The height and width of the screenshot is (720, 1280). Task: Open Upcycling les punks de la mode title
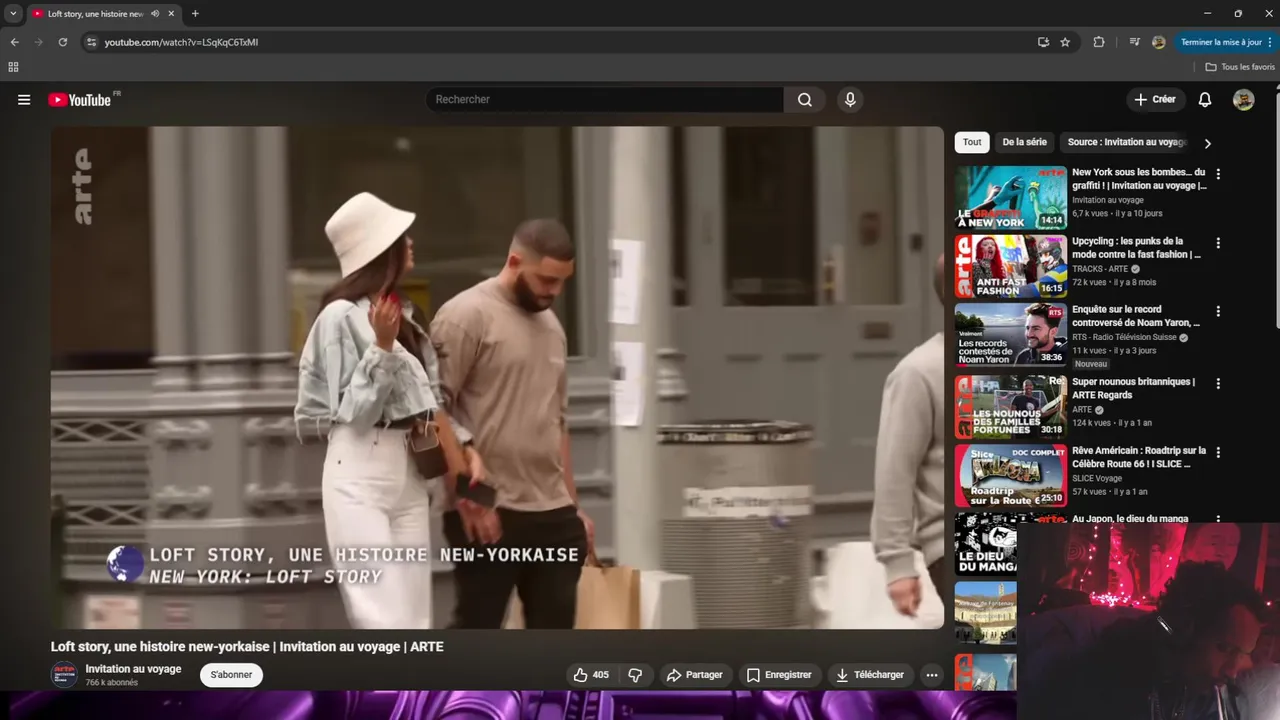coord(1137,248)
